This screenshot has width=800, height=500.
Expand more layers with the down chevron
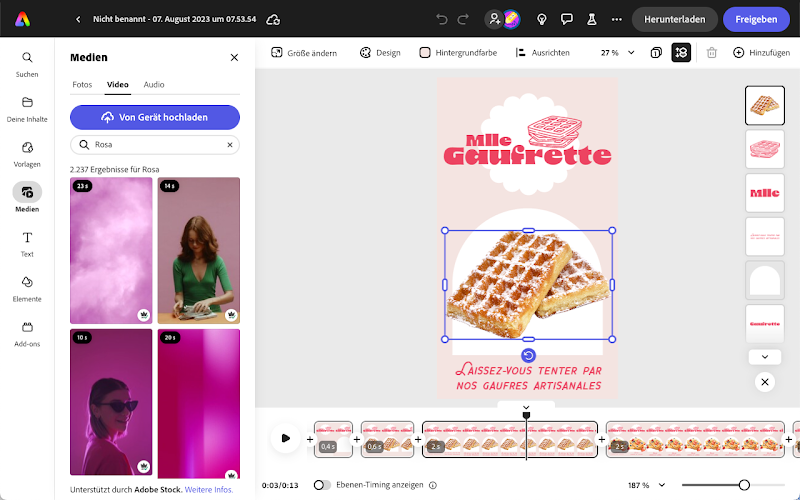pos(765,357)
